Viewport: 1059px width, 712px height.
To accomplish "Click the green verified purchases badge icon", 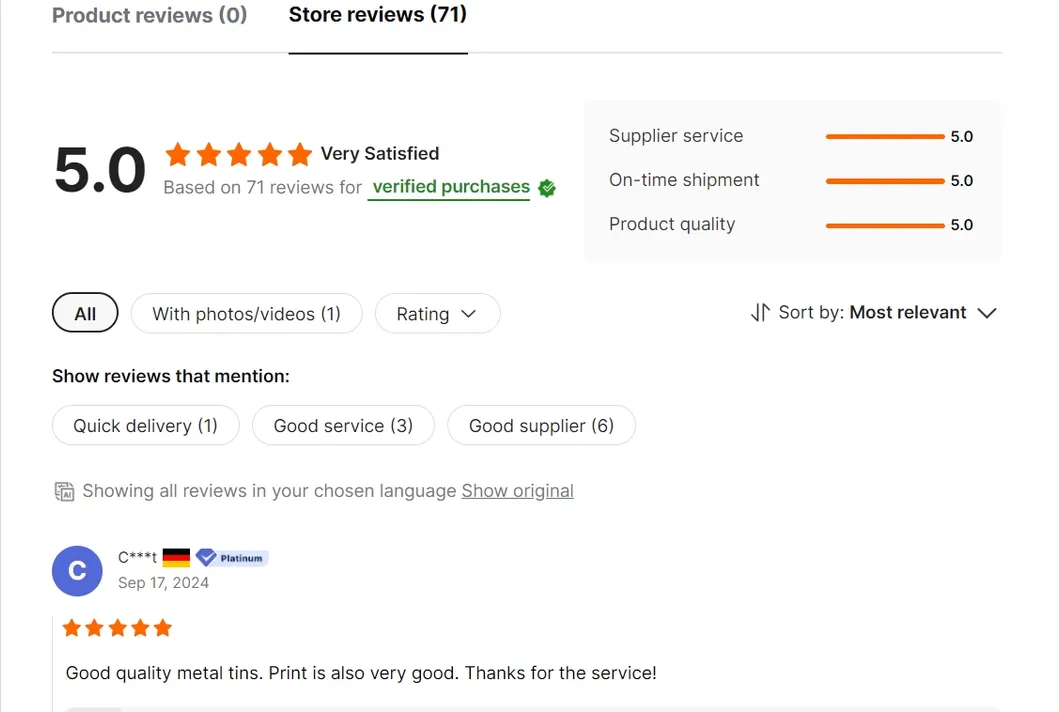I will (x=547, y=188).
